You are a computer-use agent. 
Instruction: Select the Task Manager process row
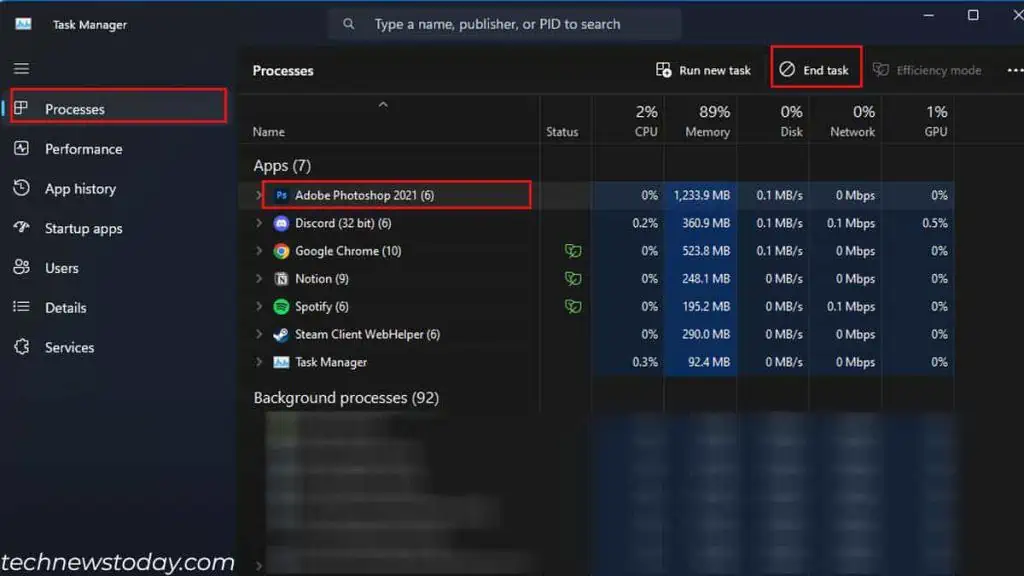331,362
